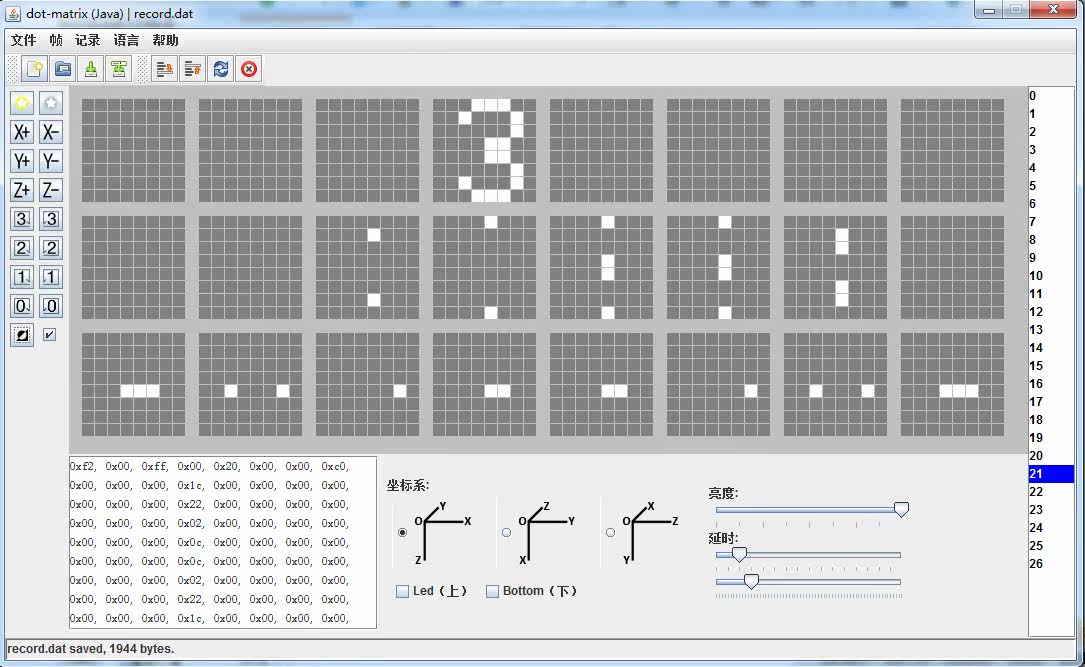Click the frame icon with upward arrow

(x=192, y=68)
